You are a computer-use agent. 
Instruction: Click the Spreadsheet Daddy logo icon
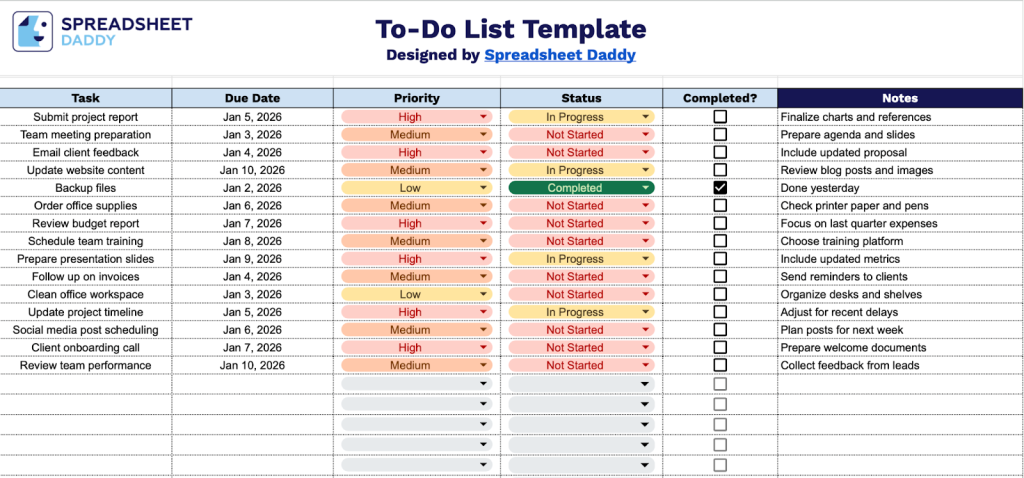point(34,32)
